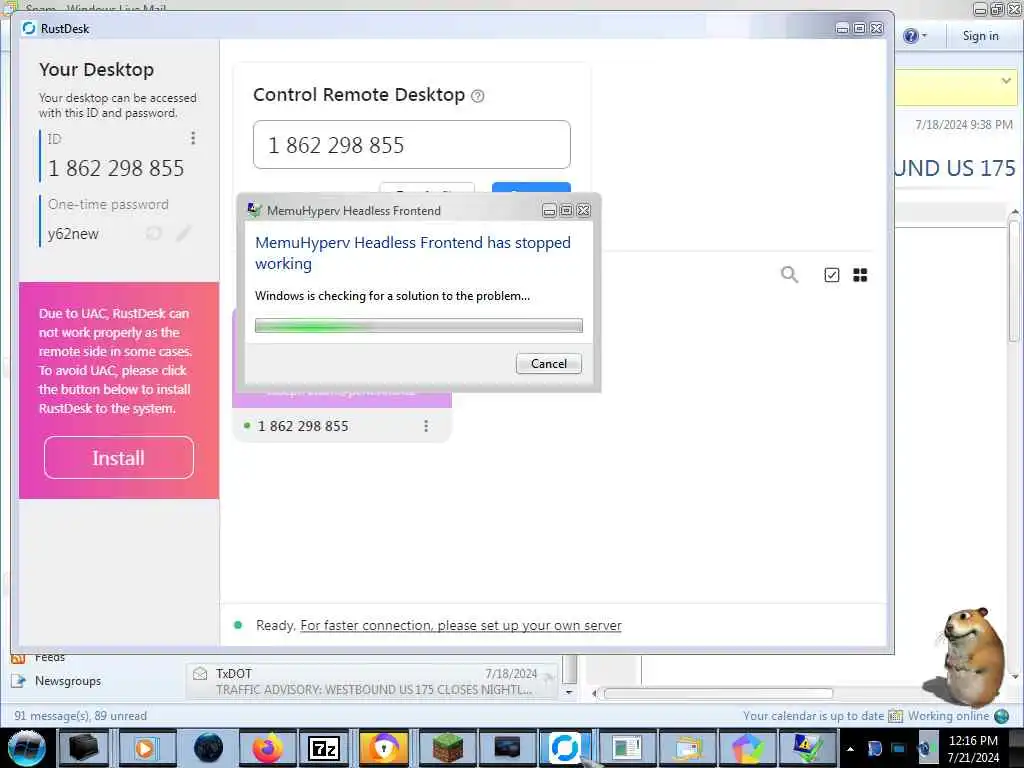The width and height of the screenshot is (1024, 768).
Task: Launch Firefox from the taskbar
Action: [x=268, y=748]
